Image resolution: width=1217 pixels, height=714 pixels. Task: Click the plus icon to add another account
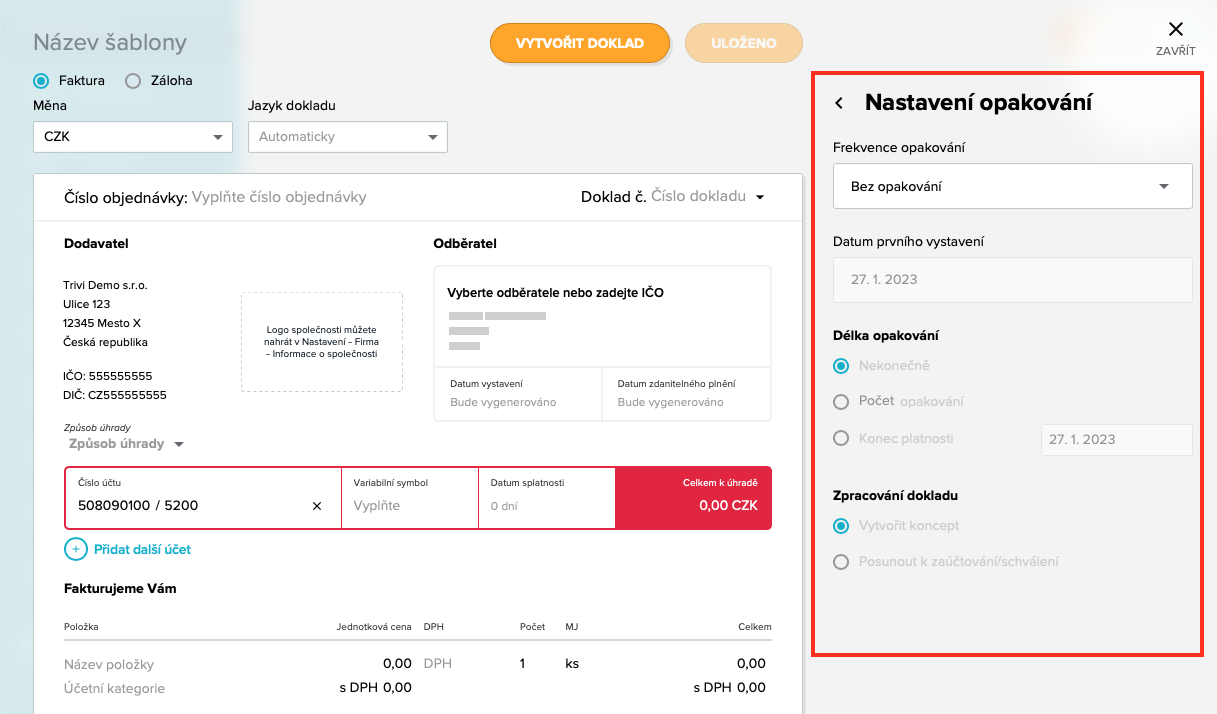pos(76,549)
